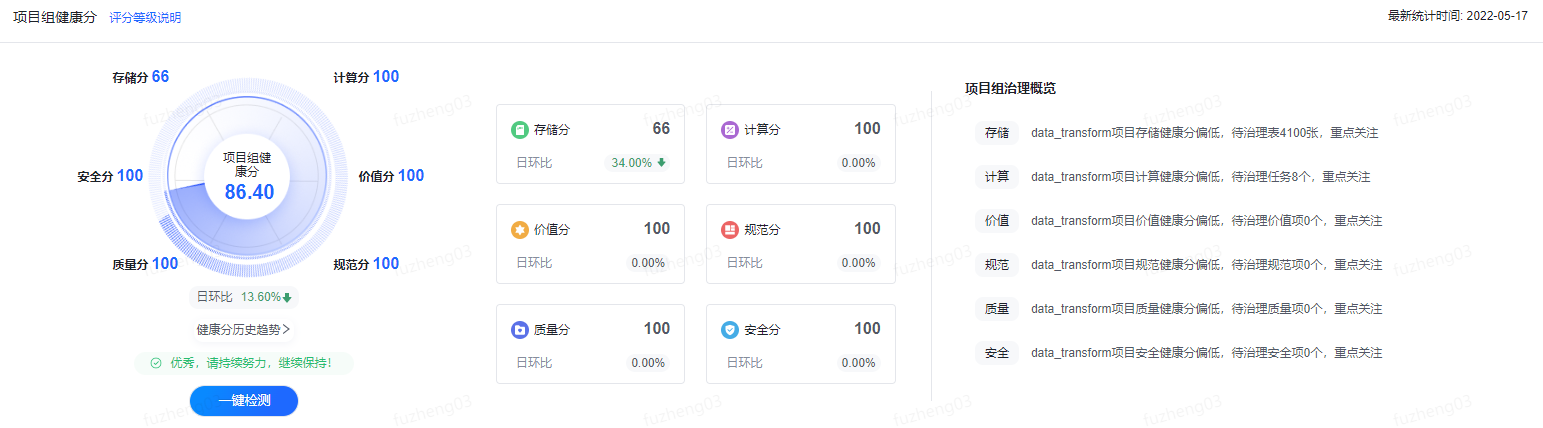
Task: Open the 评分等级说明 link
Action: [x=145, y=18]
